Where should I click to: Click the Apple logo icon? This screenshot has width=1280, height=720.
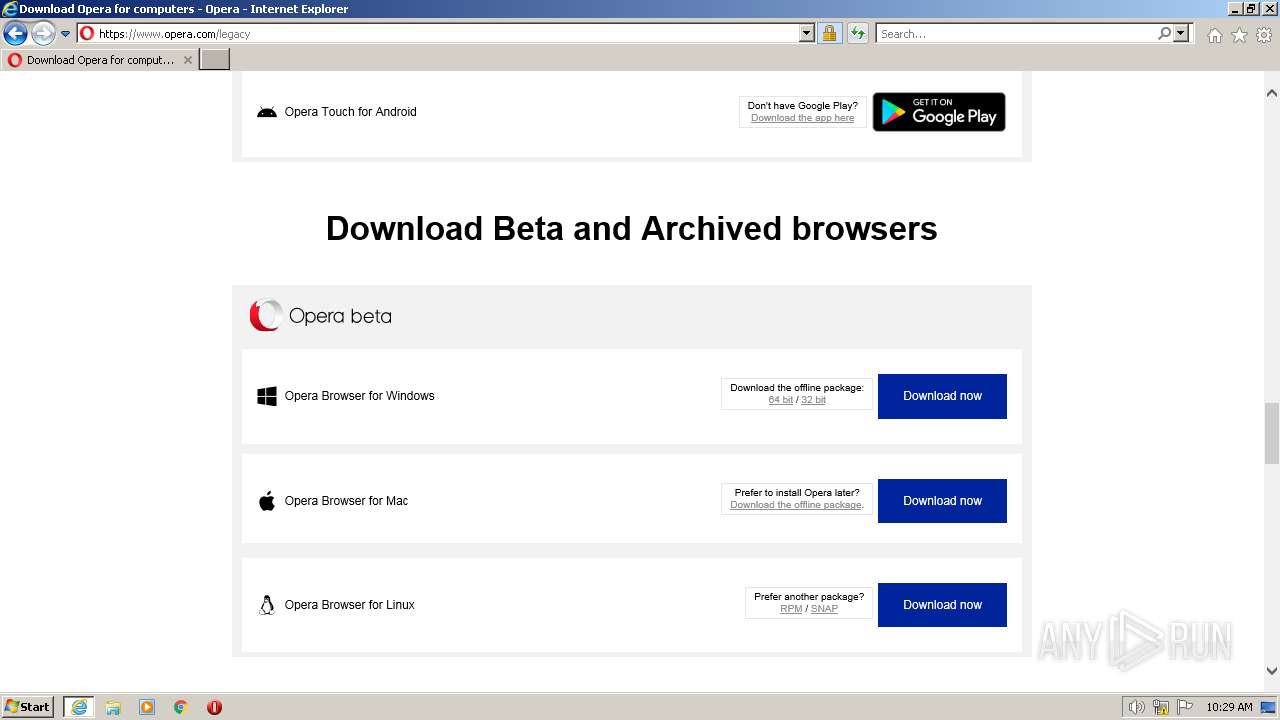tap(267, 501)
